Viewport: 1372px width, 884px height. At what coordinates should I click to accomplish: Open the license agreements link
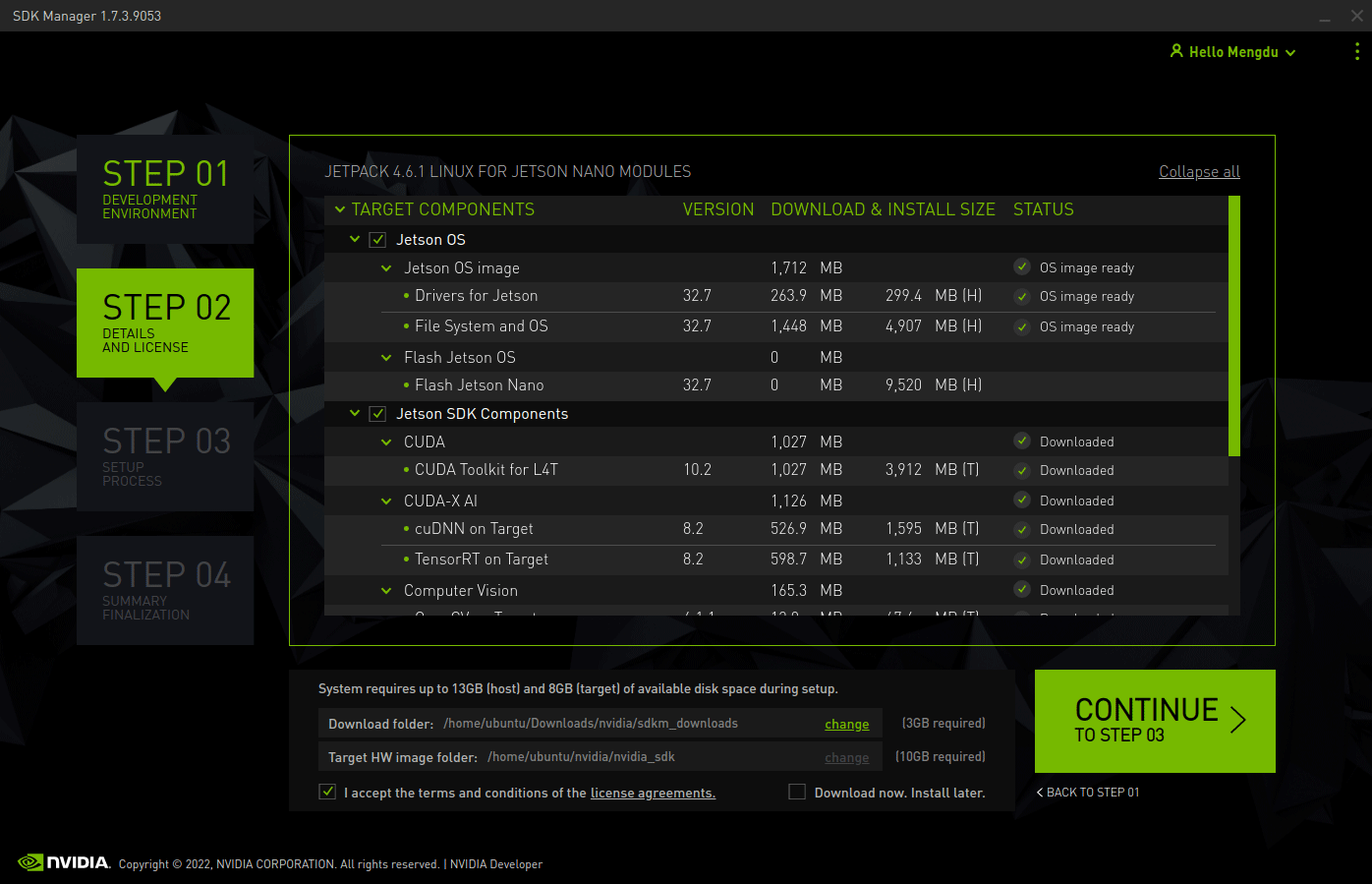tap(653, 793)
